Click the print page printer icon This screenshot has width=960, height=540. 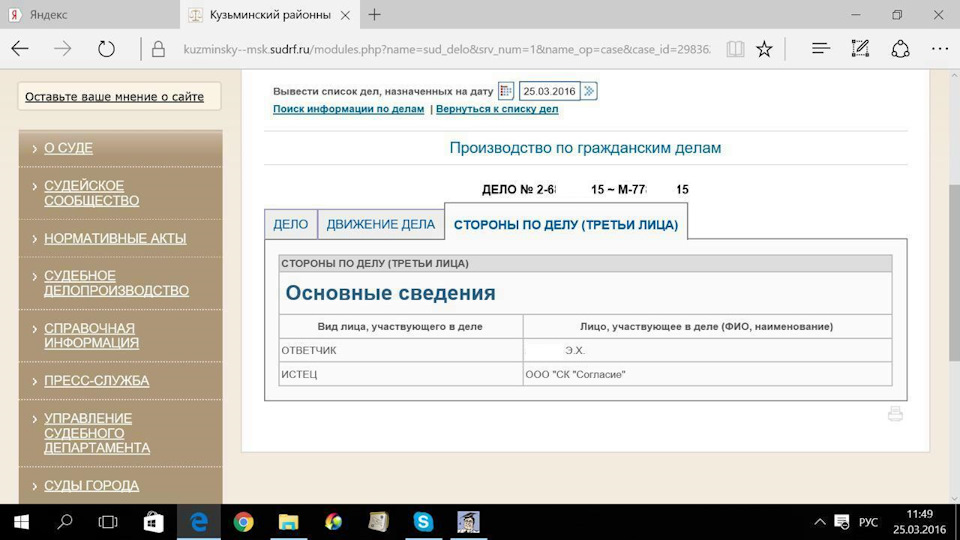pos(895,414)
